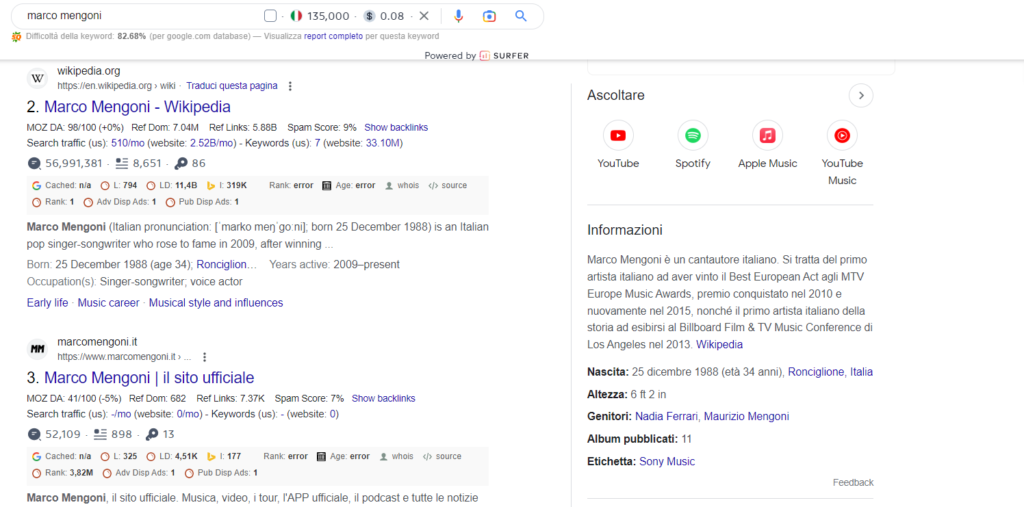Image resolution: width=1024 pixels, height=507 pixels.
Task: Open Music career sitelink
Action: 108,303
